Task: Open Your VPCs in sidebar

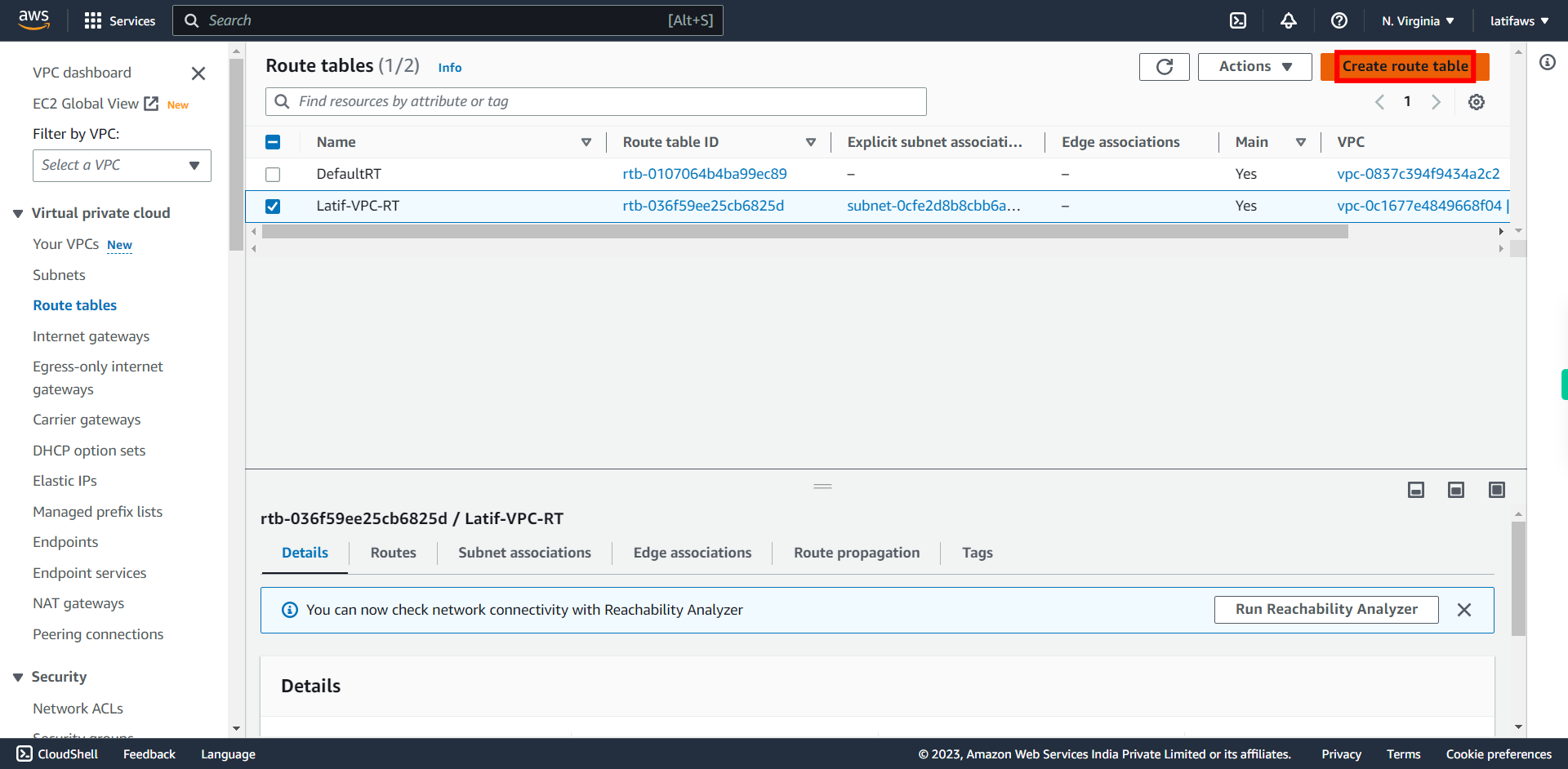Action: pyautogui.click(x=65, y=244)
